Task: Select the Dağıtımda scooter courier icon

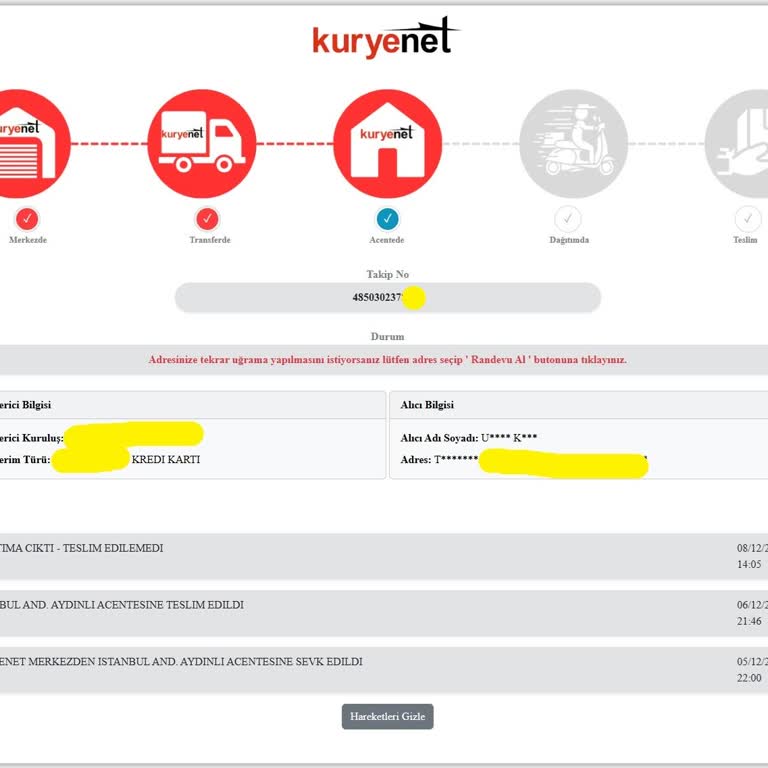Action: [574, 144]
